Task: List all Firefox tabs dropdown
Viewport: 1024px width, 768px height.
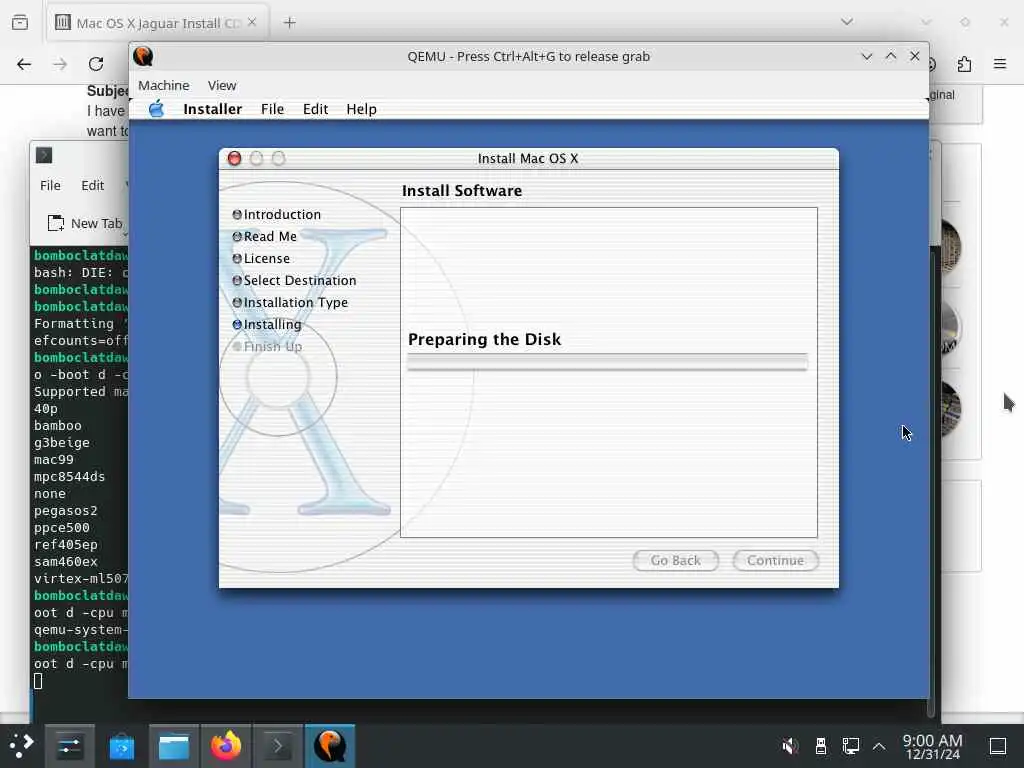Action: click(847, 22)
